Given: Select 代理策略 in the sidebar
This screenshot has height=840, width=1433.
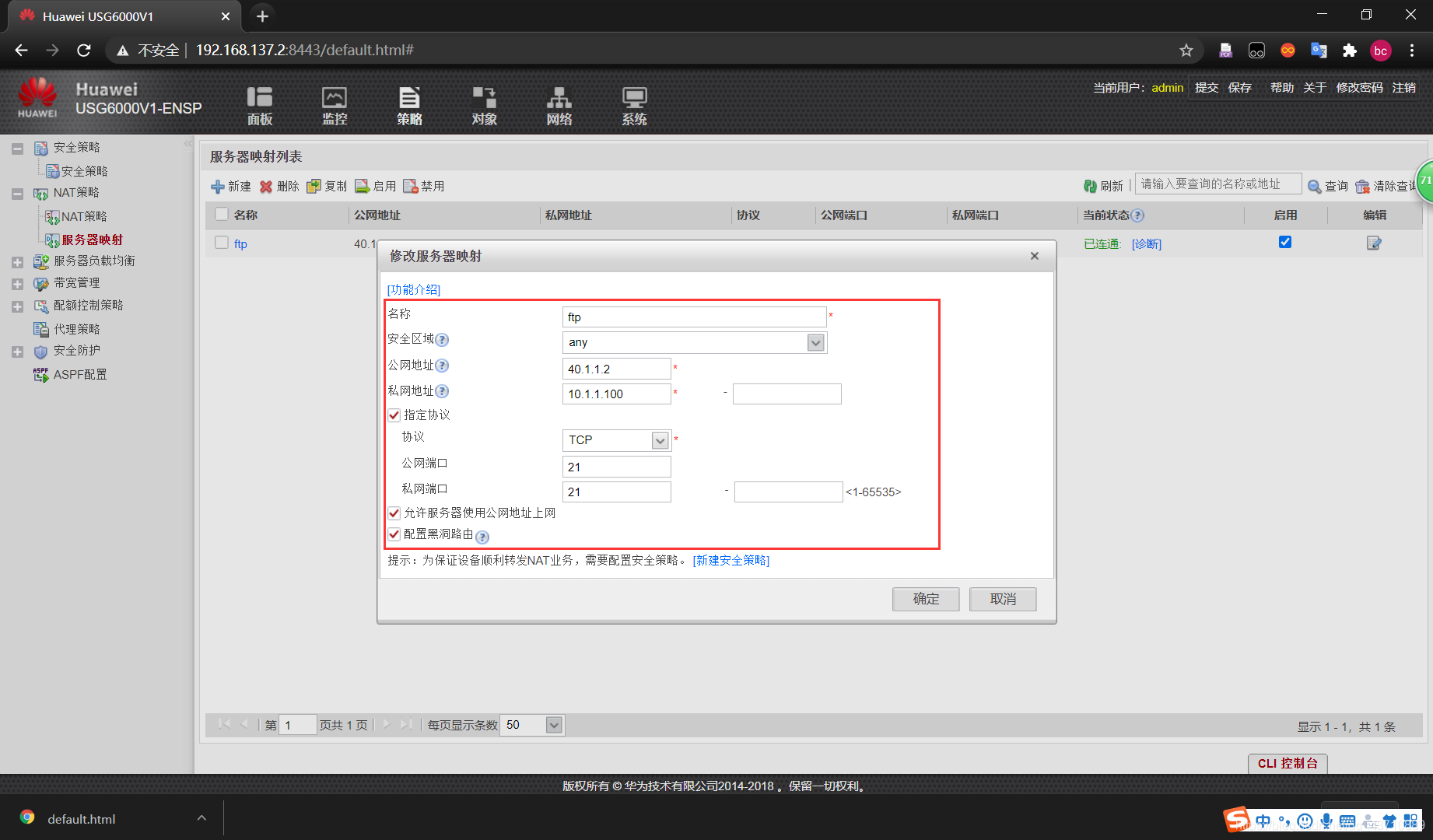Looking at the screenshot, I should [76, 329].
